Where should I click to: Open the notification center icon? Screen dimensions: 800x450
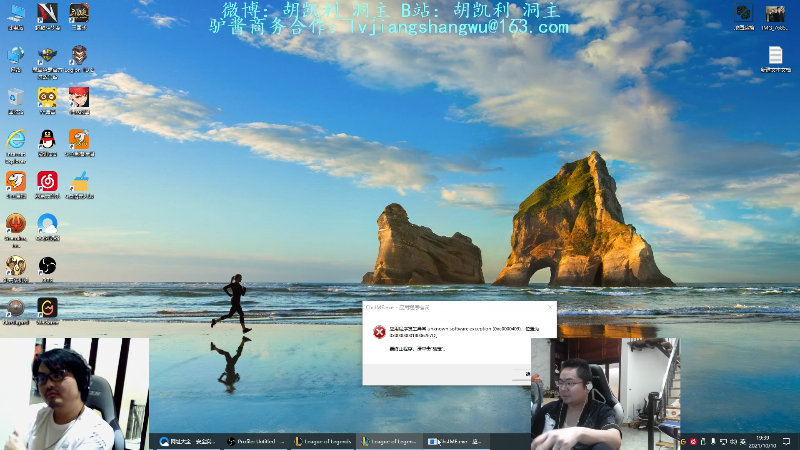[x=787, y=441]
